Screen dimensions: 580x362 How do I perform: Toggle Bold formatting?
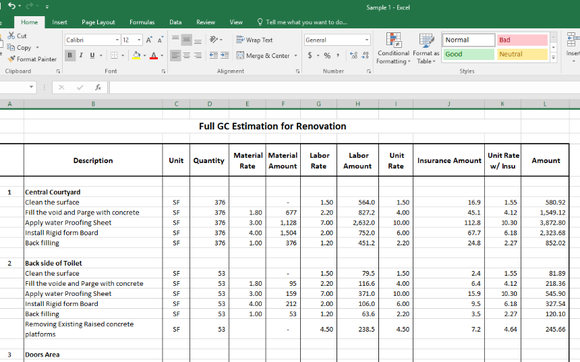[70, 55]
